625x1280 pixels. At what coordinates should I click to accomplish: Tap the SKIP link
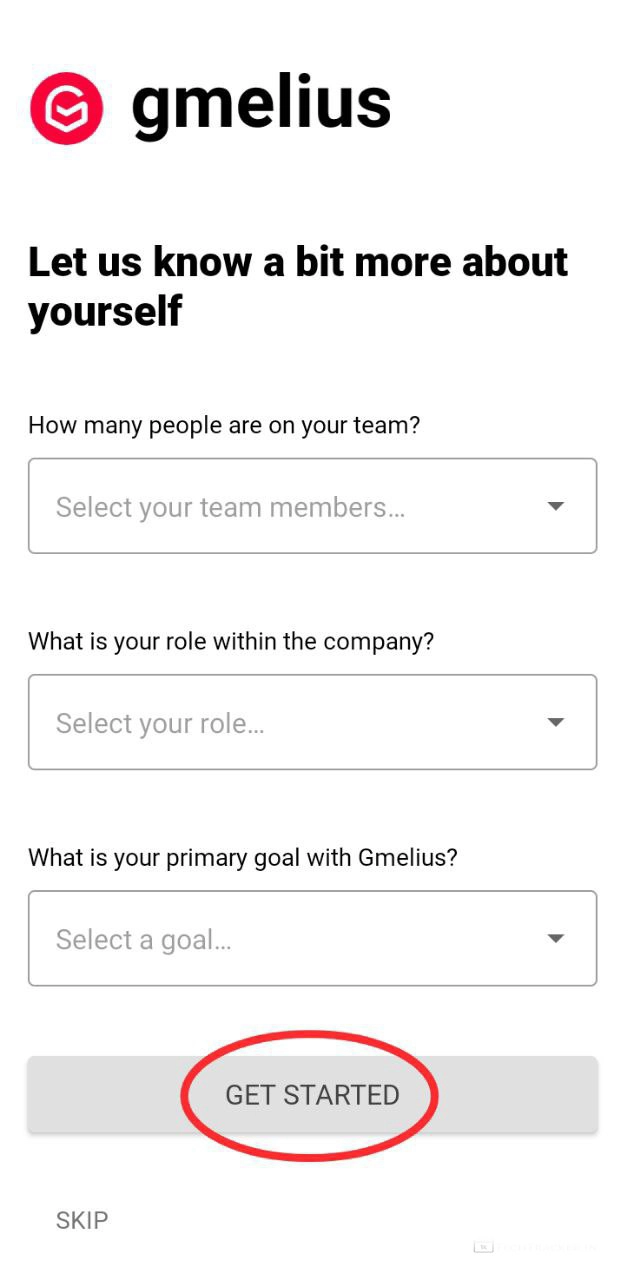click(82, 1220)
